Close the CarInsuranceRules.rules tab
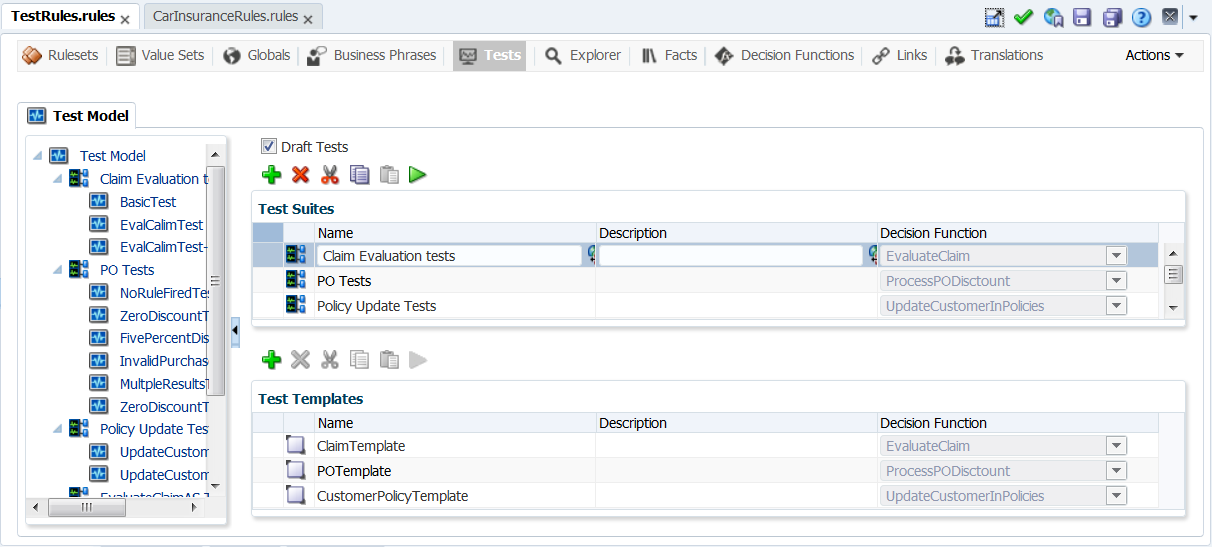Screen dimensions: 1212x547 [307, 19]
